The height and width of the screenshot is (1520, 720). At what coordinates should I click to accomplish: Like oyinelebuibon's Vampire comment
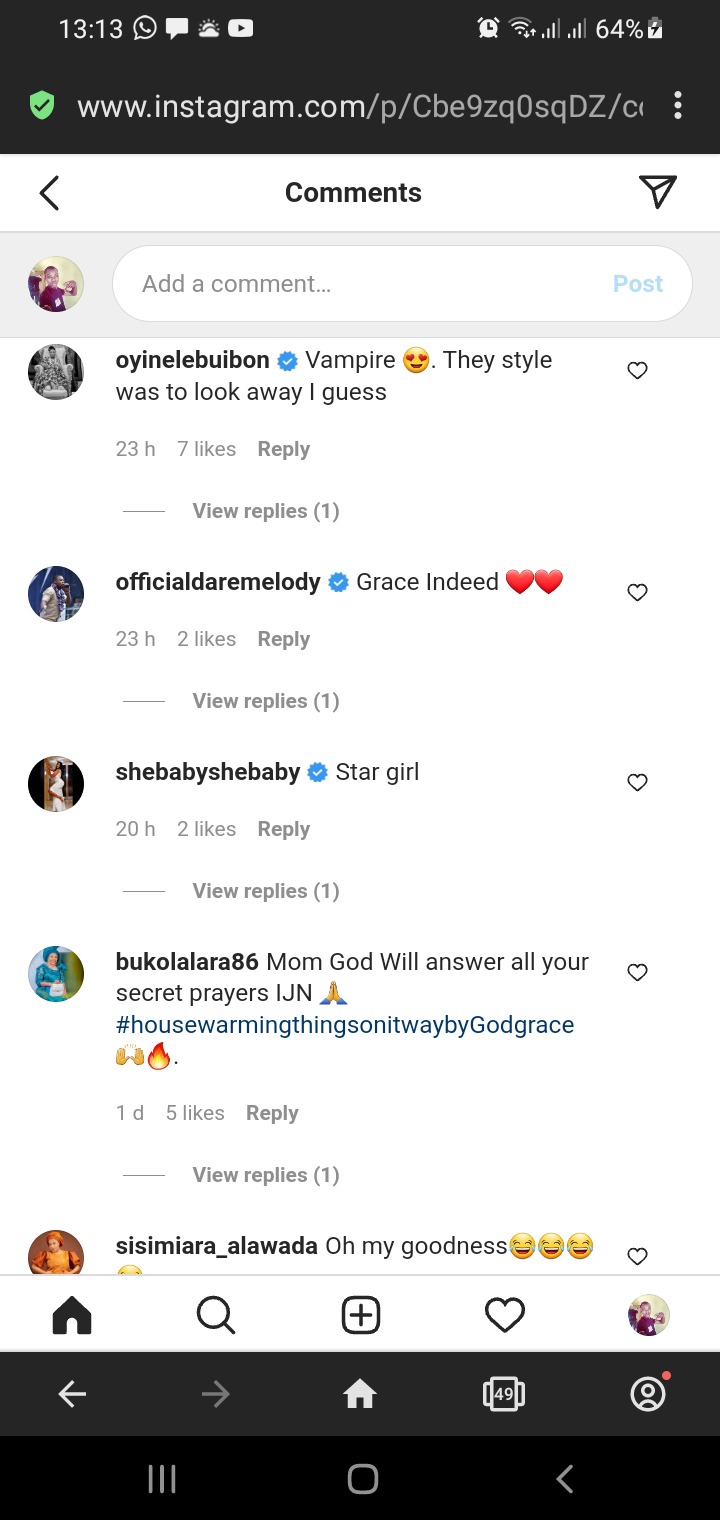637,371
